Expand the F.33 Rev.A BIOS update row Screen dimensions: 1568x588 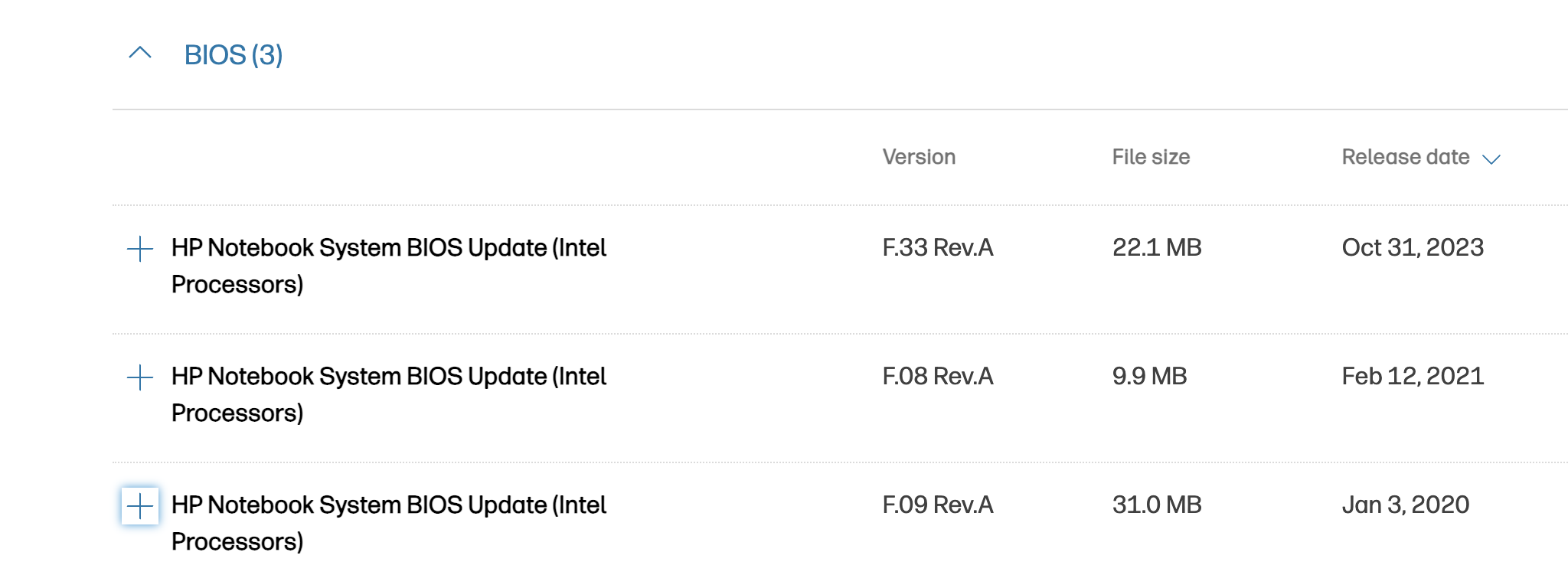click(140, 249)
